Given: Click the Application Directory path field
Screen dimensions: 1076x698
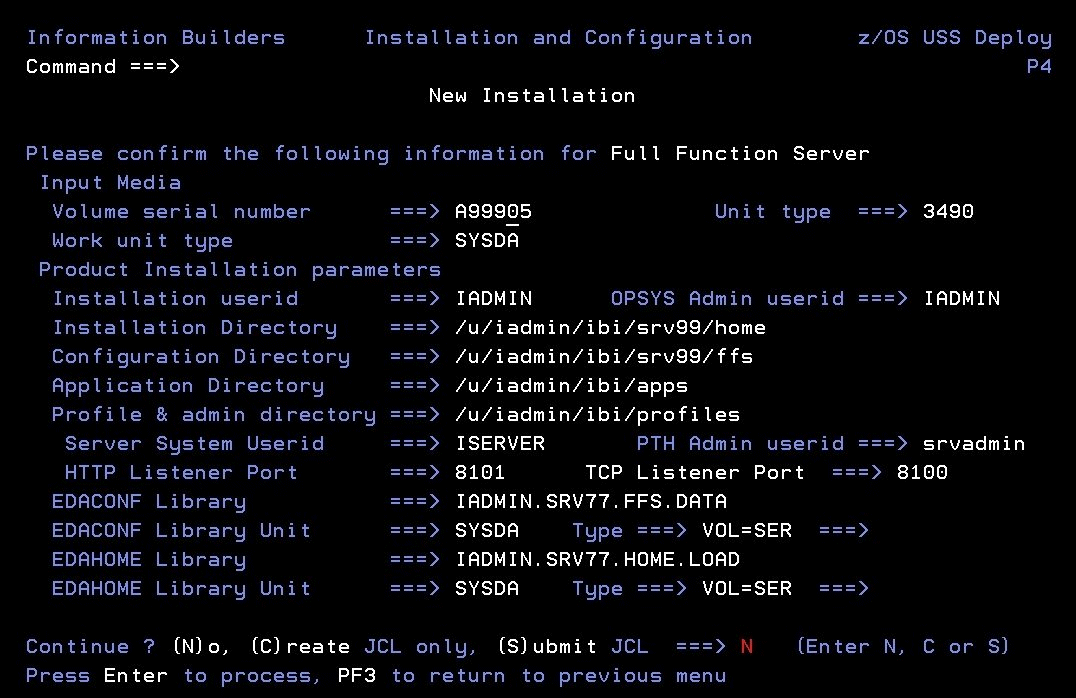Looking at the screenshot, I should coord(571,386).
